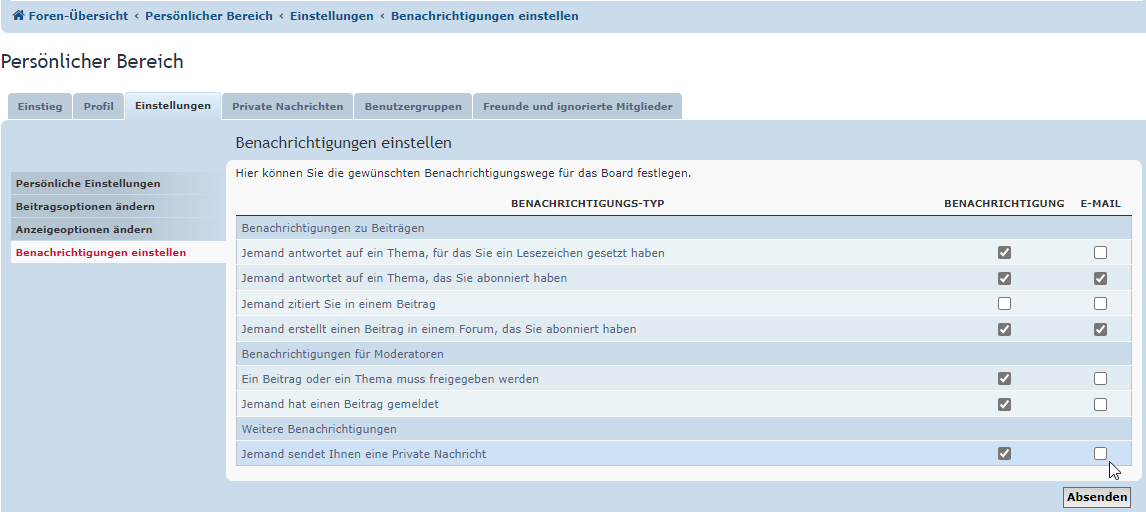The image size is (1146, 512).
Task: Select Beitragsoptionen ändern in sidebar
Action: click(85, 207)
